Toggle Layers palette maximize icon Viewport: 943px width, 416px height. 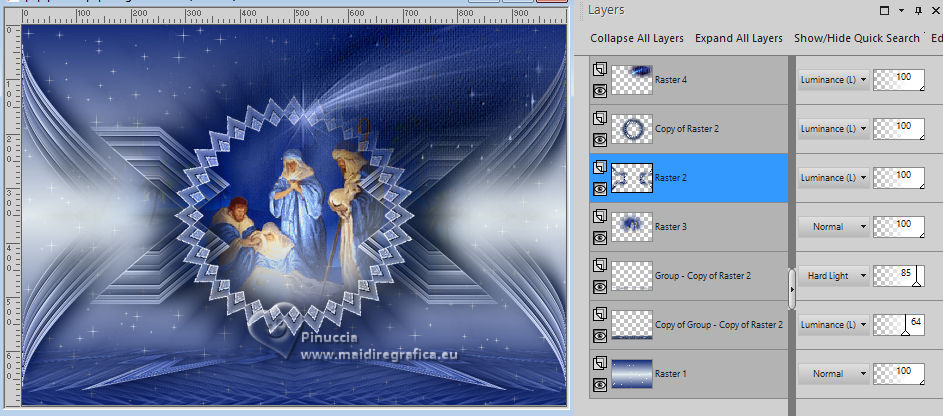tap(884, 10)
